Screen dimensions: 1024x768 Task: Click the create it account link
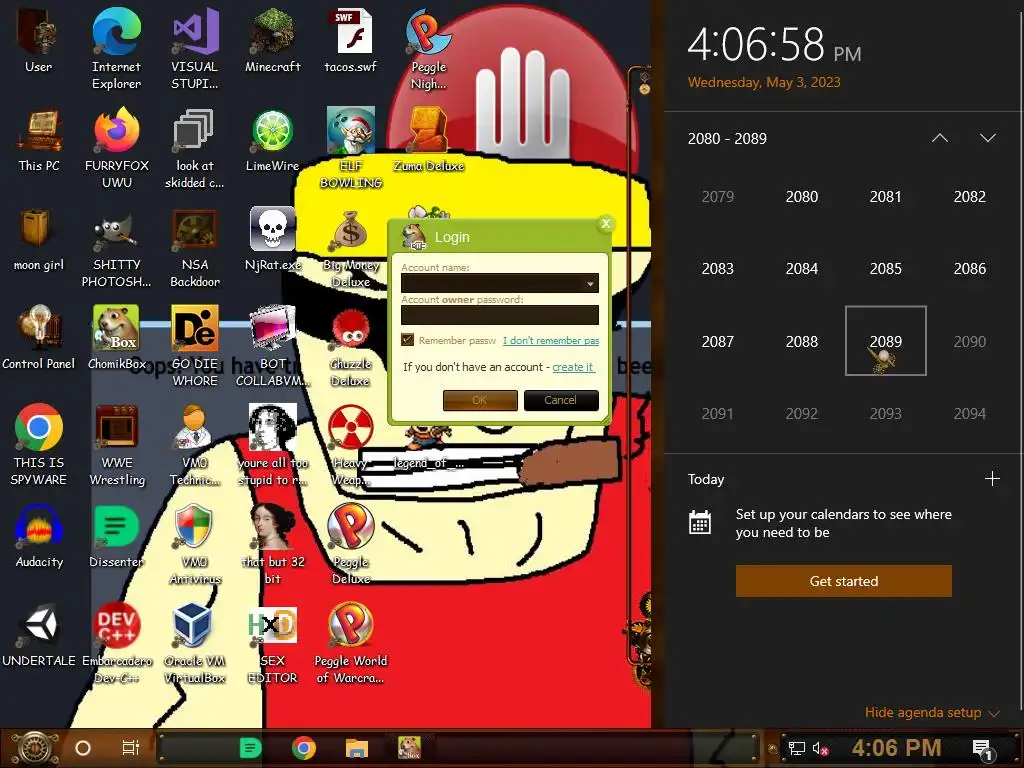[573, 367]
